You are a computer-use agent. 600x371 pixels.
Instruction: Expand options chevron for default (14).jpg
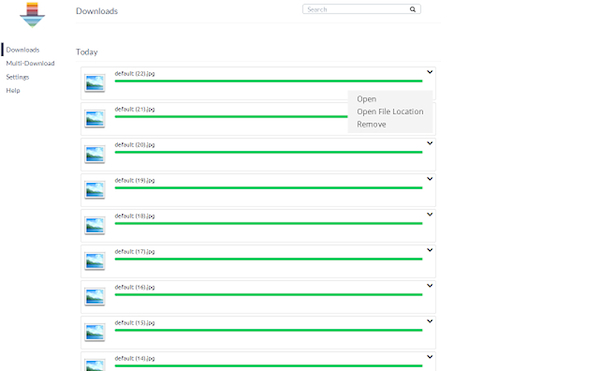coord(430,356)
